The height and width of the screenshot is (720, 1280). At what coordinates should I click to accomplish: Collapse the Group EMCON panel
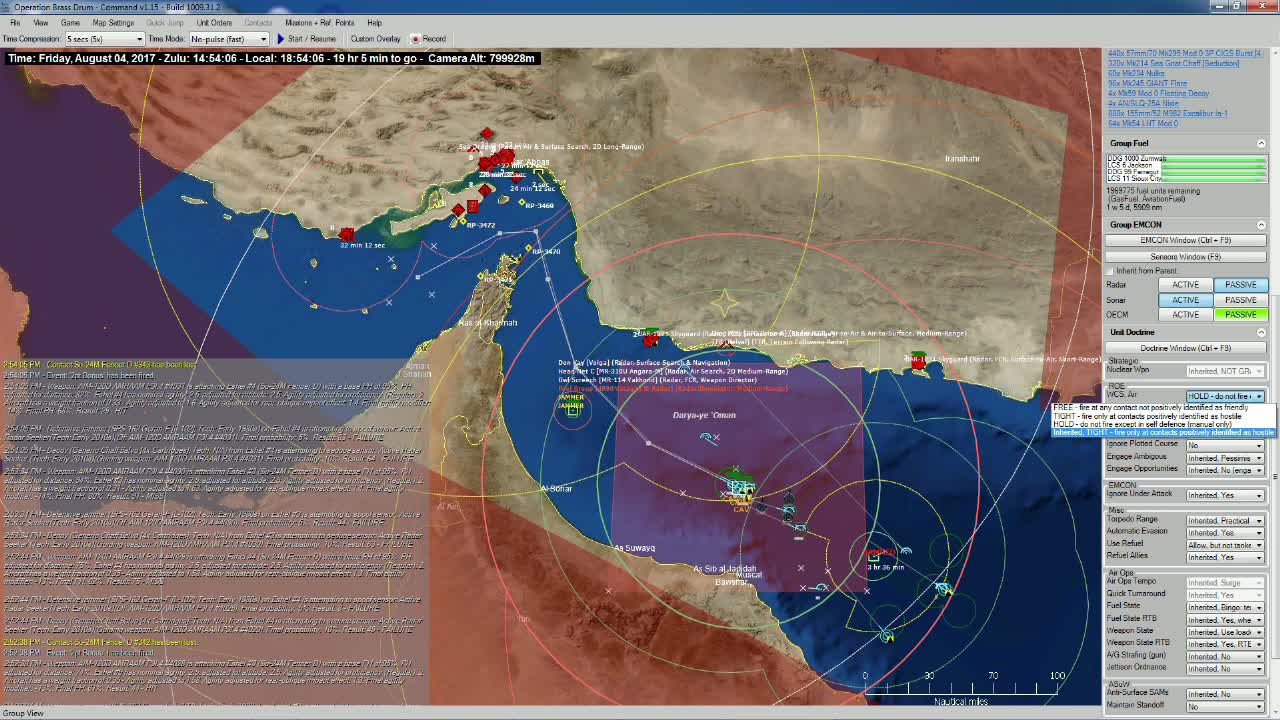tap(1261, 224)
